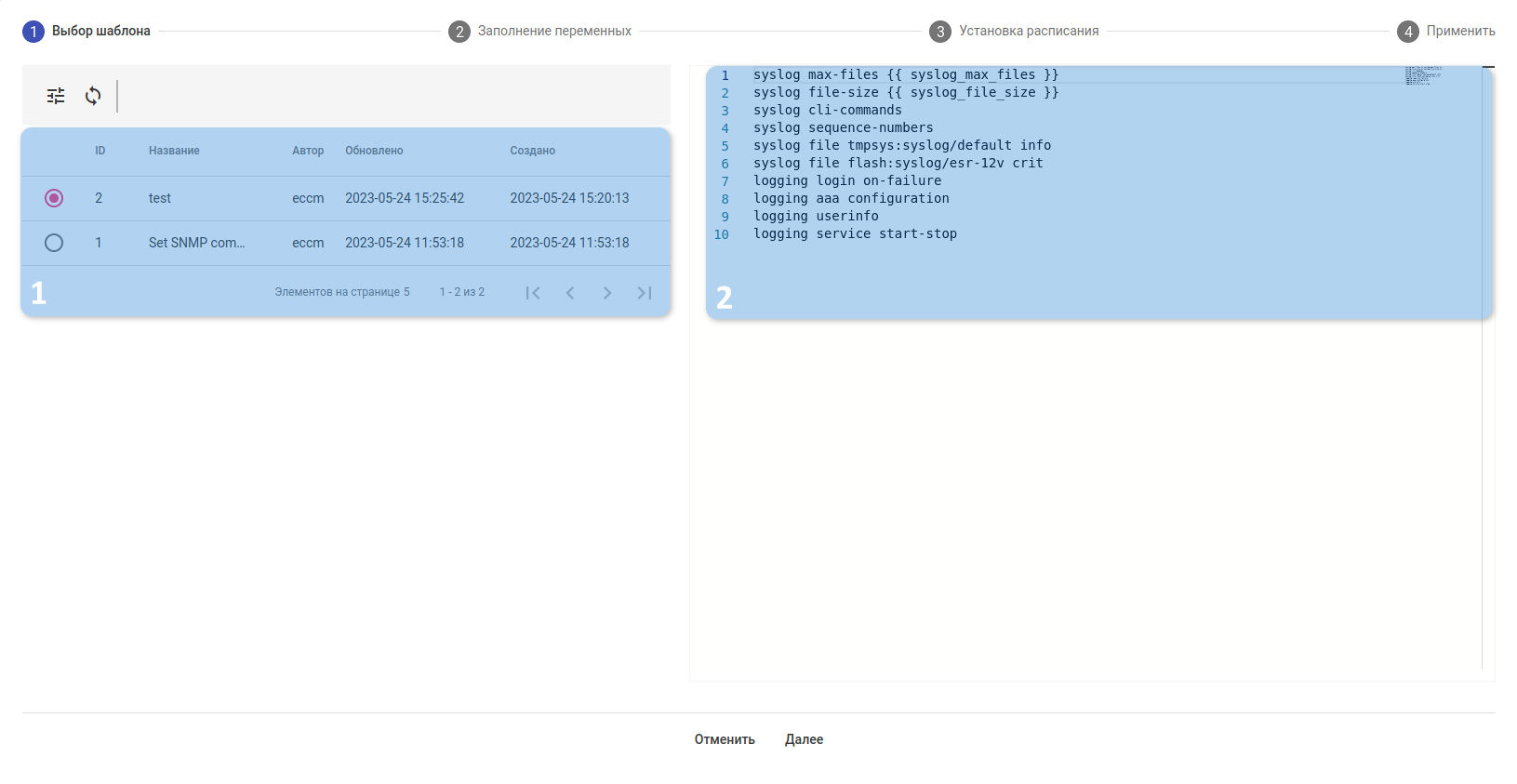
Task: Open the table filter settings icon
Action: [x=56, y=96]
